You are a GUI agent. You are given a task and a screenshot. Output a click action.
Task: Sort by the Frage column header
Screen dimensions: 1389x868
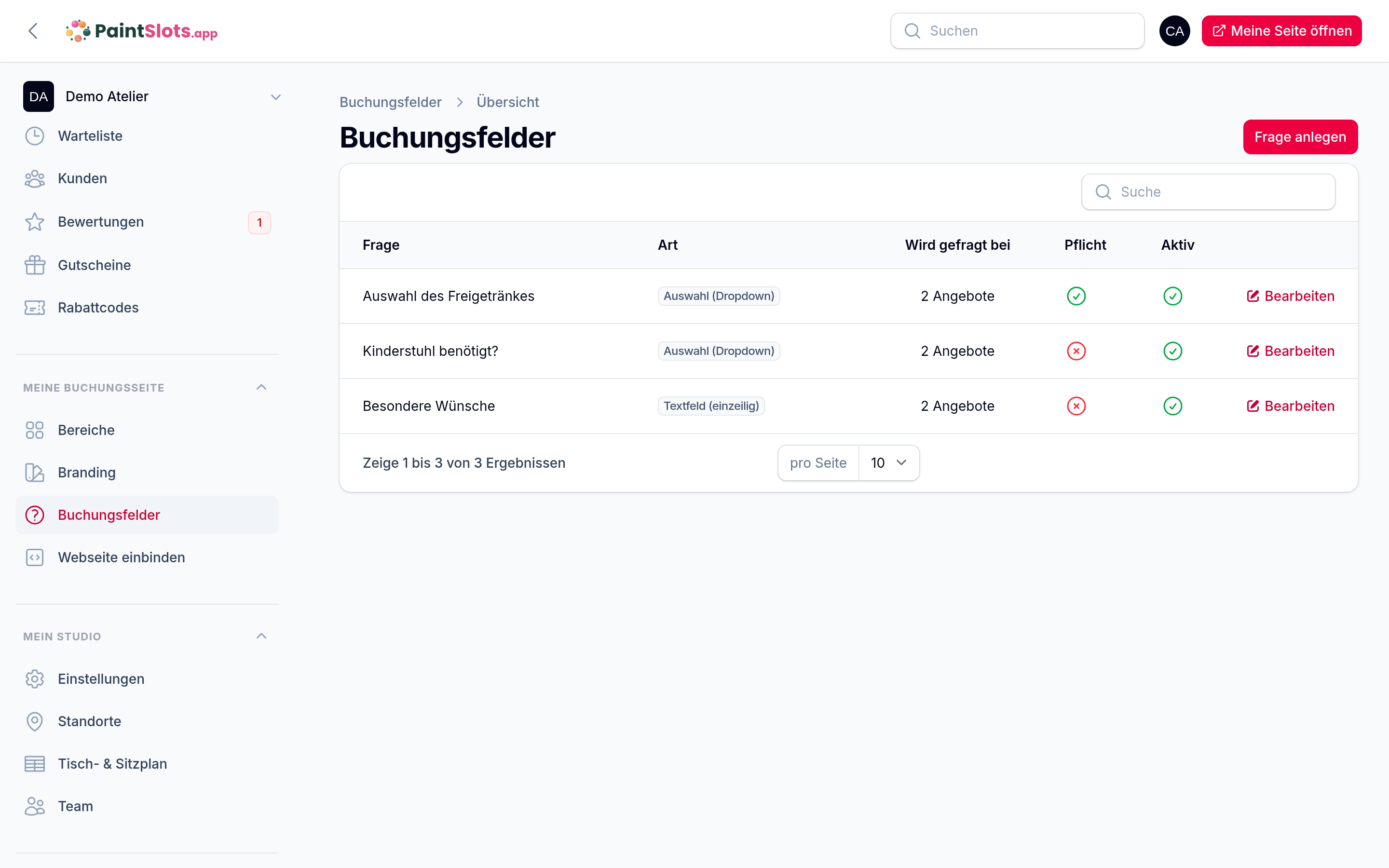(381, 245)
